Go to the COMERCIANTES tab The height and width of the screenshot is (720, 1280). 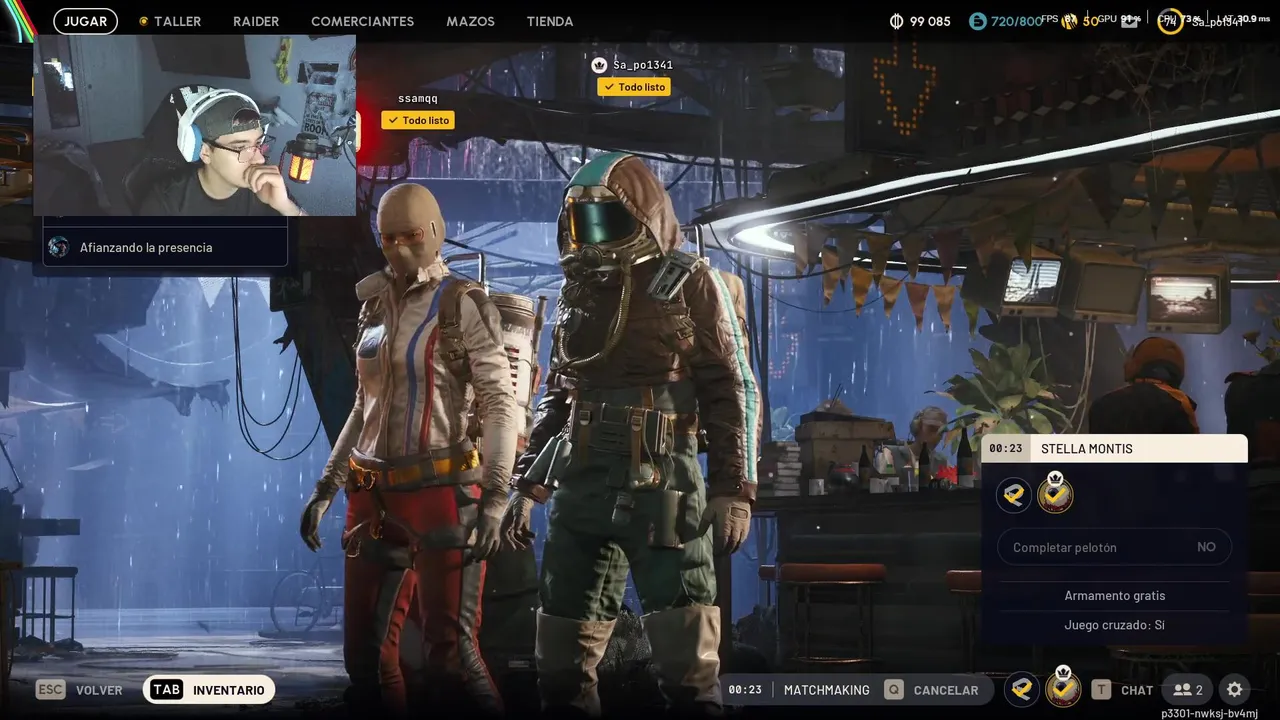(x=362, y=21)
